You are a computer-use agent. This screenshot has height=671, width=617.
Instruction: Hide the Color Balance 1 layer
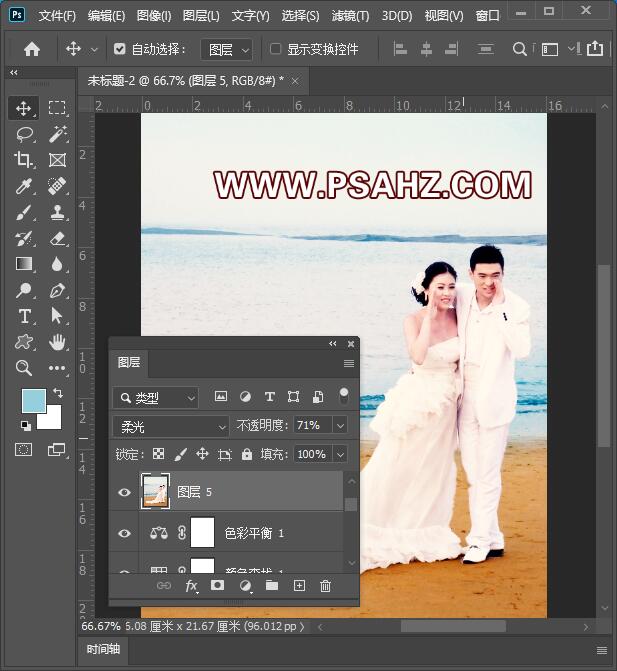point(125,533)
